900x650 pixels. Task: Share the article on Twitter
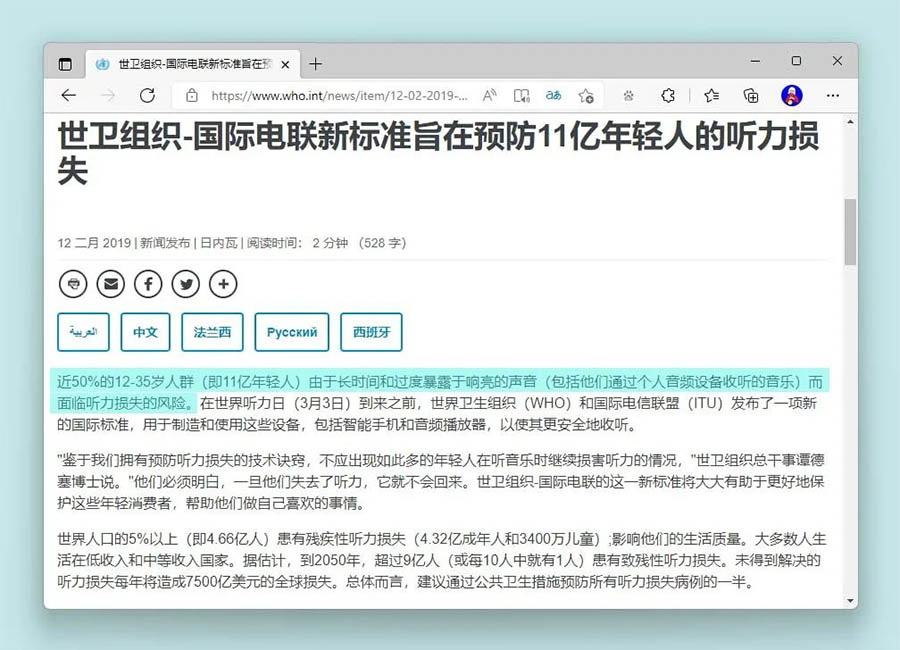(186, 284)
